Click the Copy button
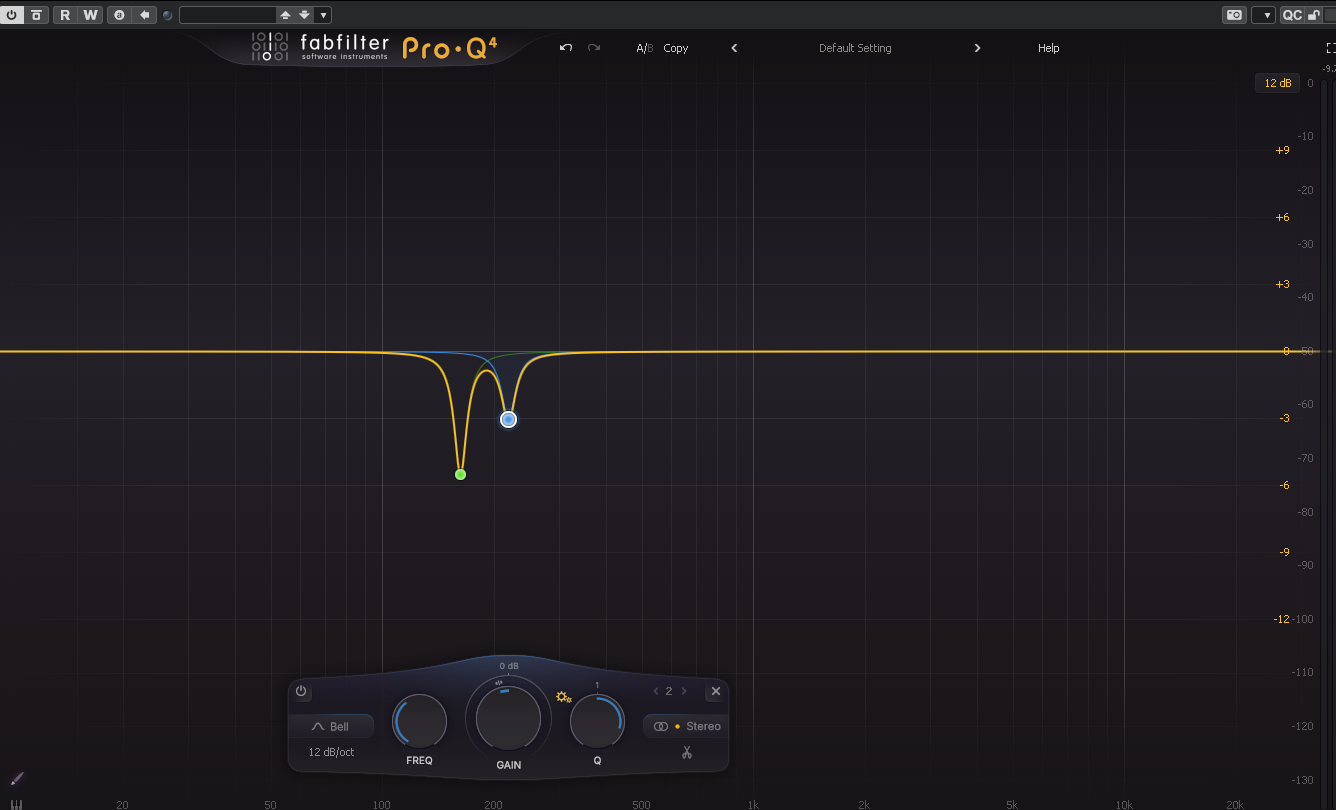Viewport: 1336px width, 810px height. tap(676, 48)
